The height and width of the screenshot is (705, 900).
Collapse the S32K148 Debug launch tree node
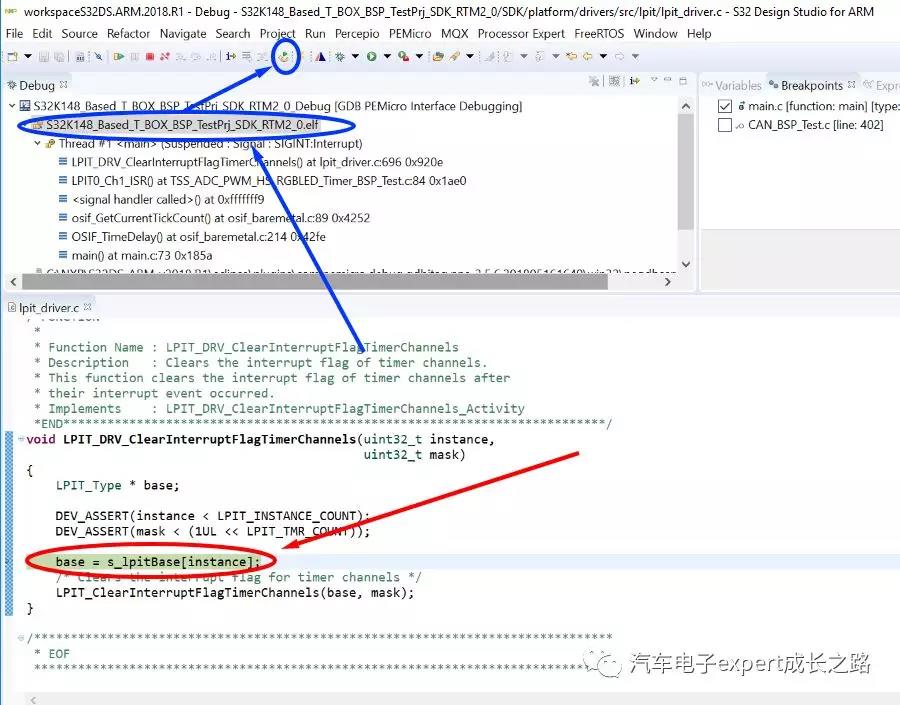point(12,106)
